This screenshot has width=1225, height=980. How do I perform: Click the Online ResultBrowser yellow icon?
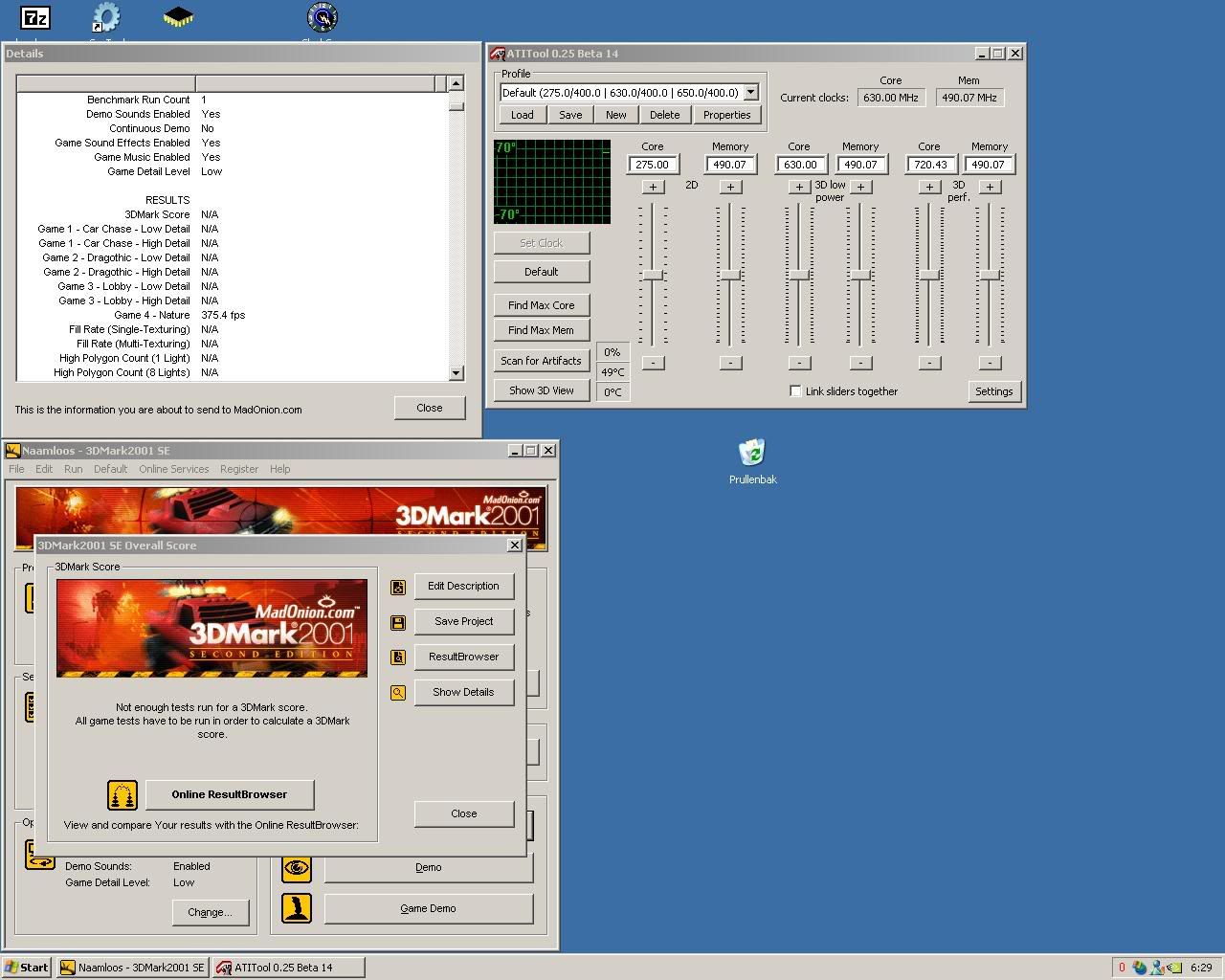(x=122, y=794)
